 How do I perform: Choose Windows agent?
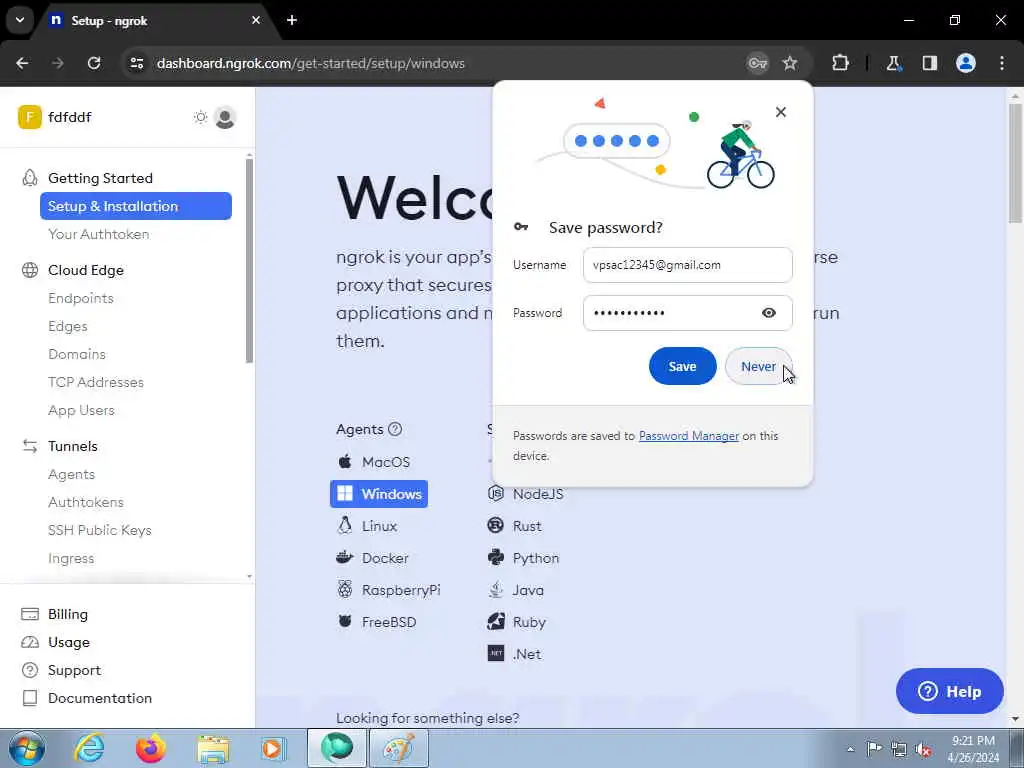379,494
